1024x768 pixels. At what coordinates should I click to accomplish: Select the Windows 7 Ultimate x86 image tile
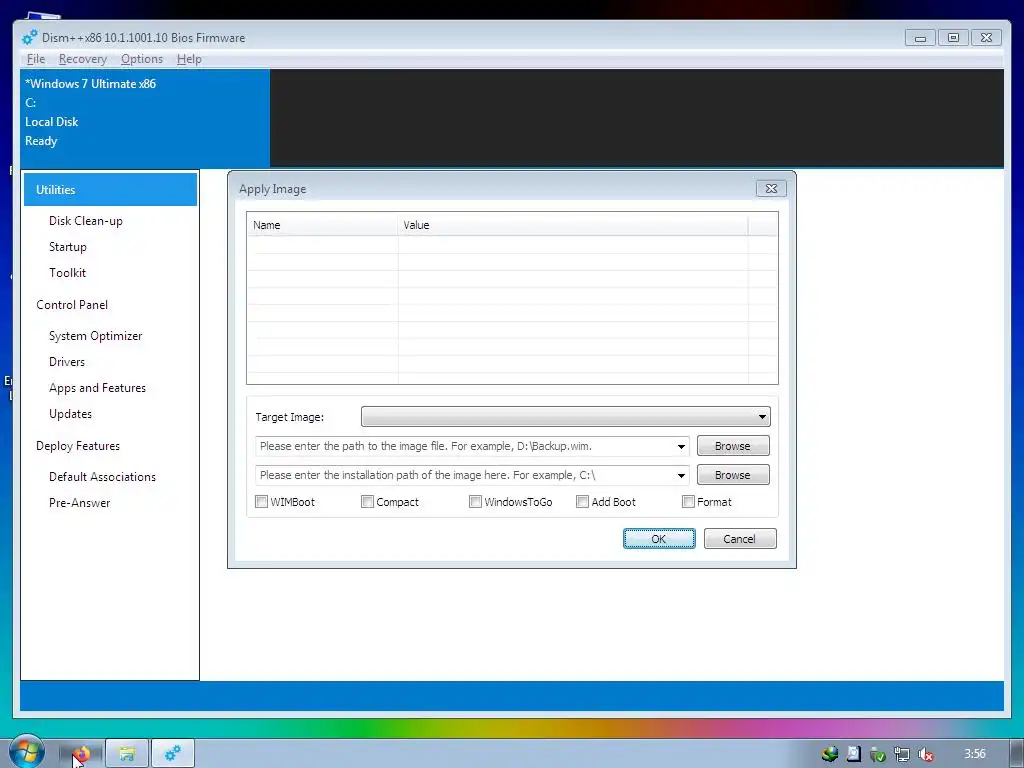click(145, 118)
